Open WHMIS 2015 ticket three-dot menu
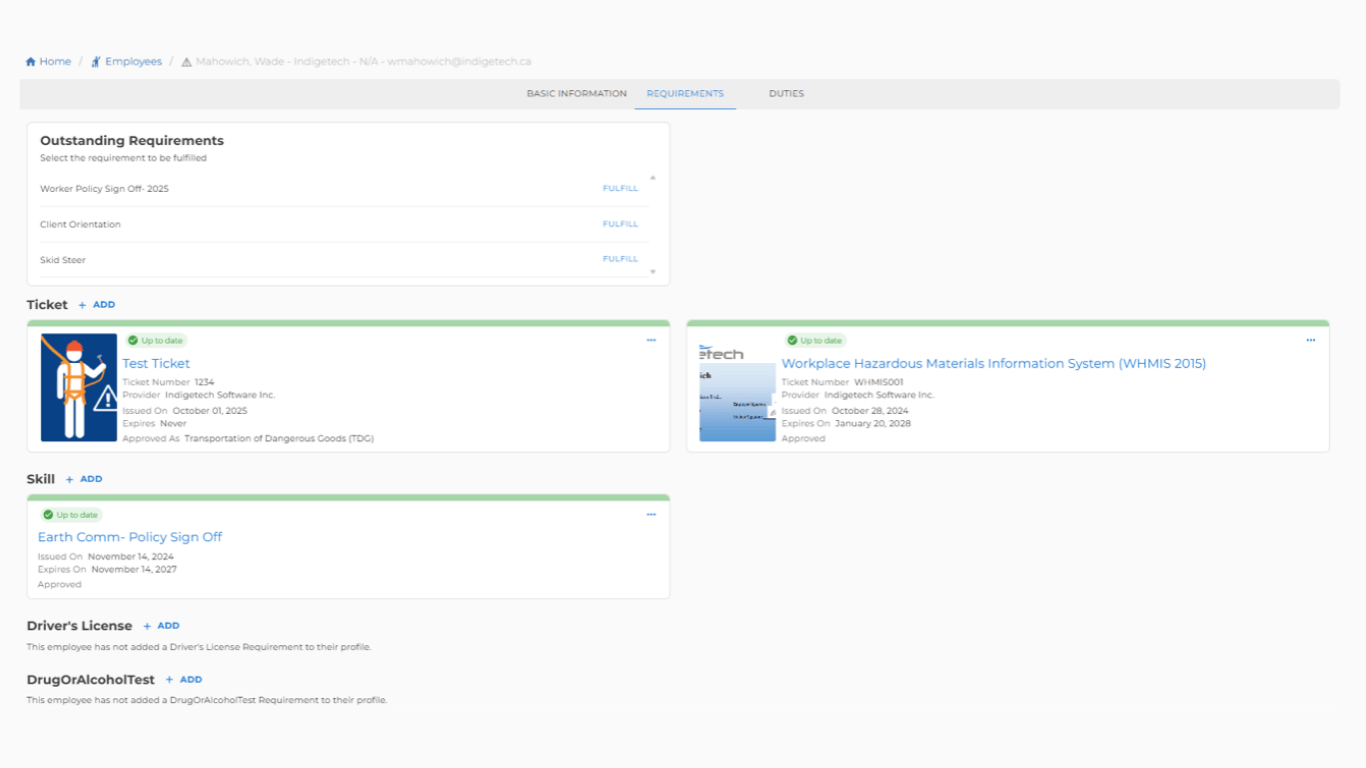 point(1310,341)
